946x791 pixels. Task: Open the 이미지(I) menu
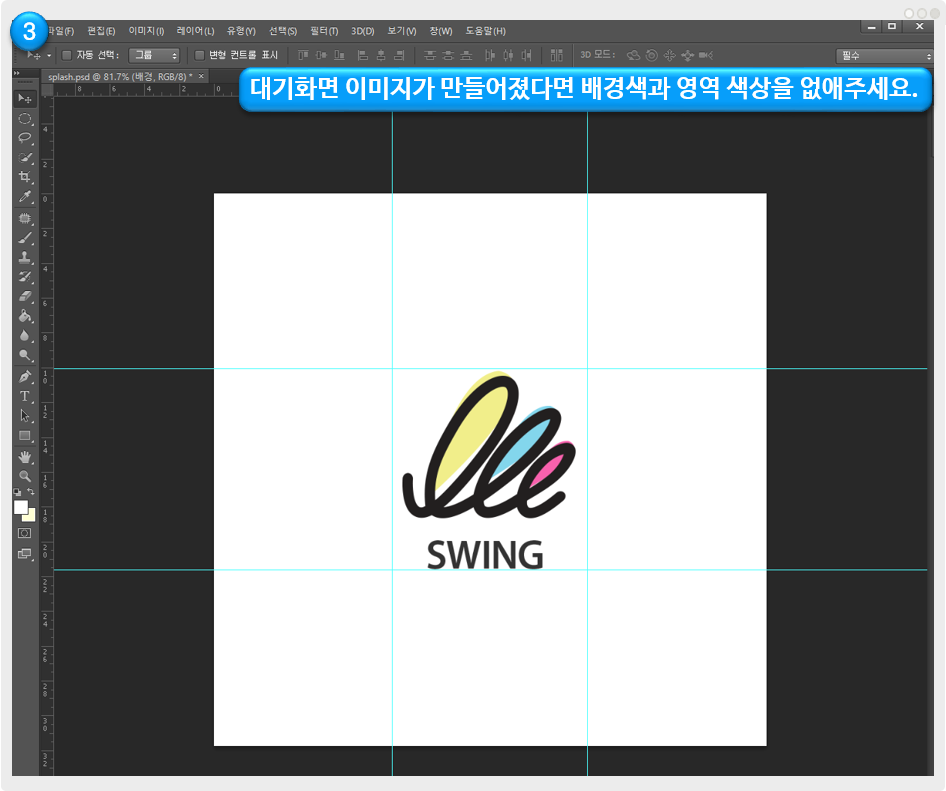(146, 31)
